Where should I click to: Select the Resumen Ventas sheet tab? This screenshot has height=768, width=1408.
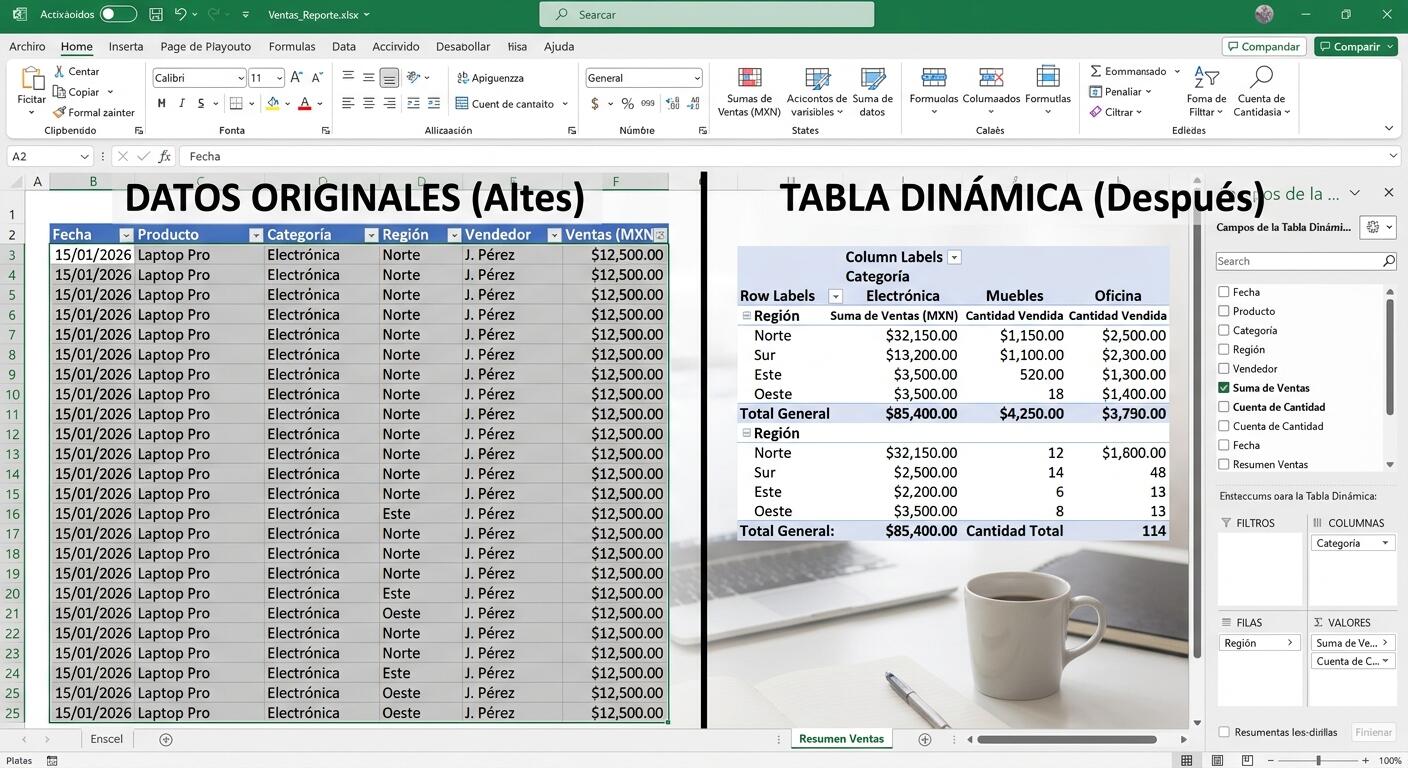[841, 739]
